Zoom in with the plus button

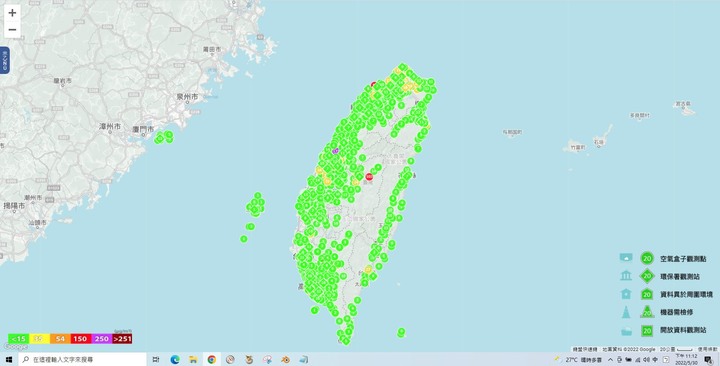[12, 13]
